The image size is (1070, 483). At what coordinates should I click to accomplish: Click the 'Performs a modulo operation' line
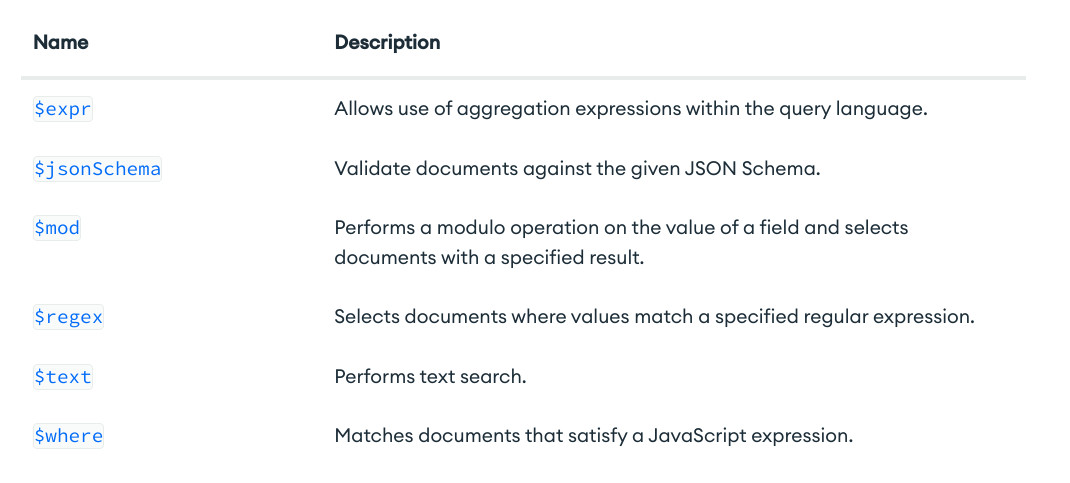[x=621, y=227]
